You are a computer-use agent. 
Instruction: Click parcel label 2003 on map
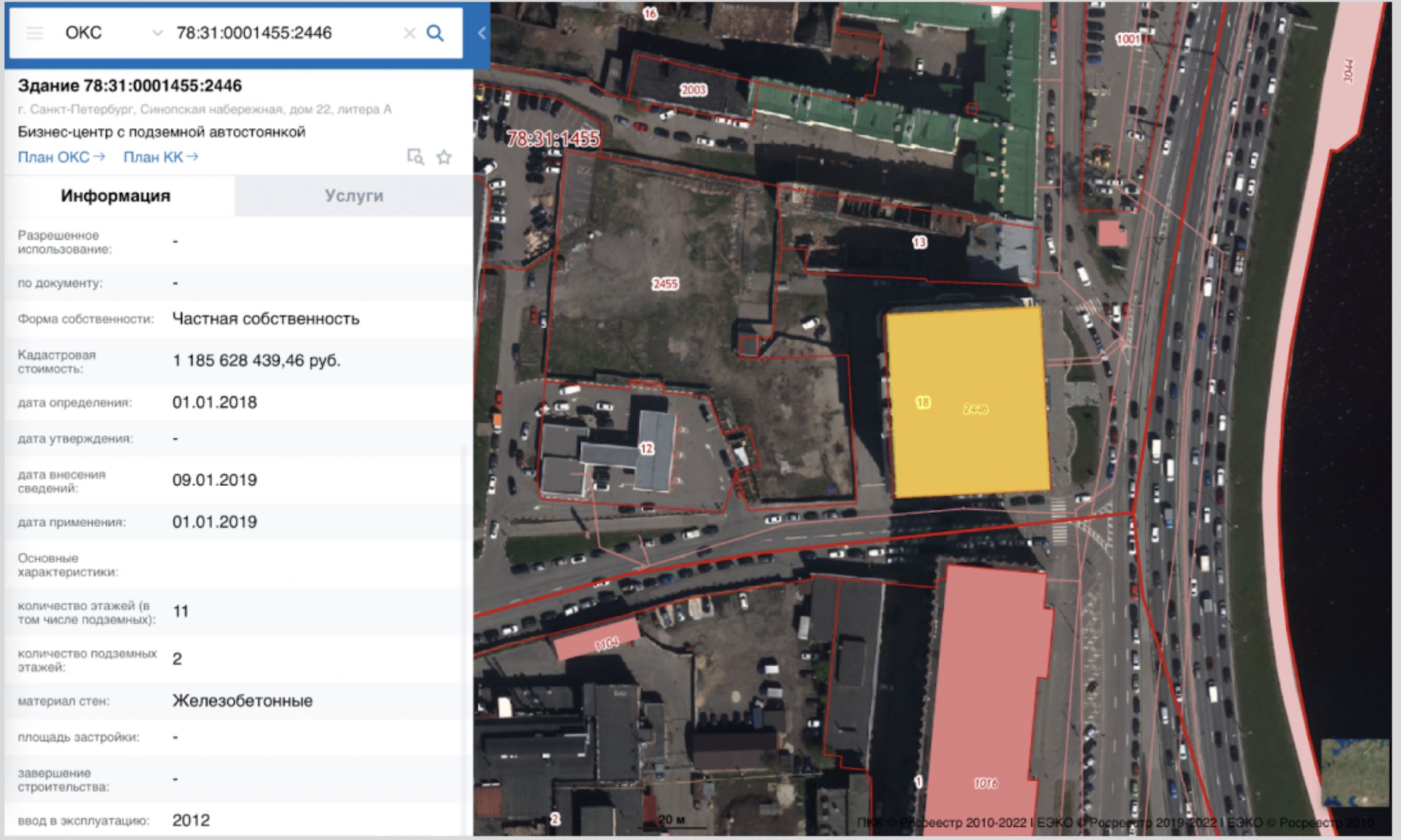point(693,90)
